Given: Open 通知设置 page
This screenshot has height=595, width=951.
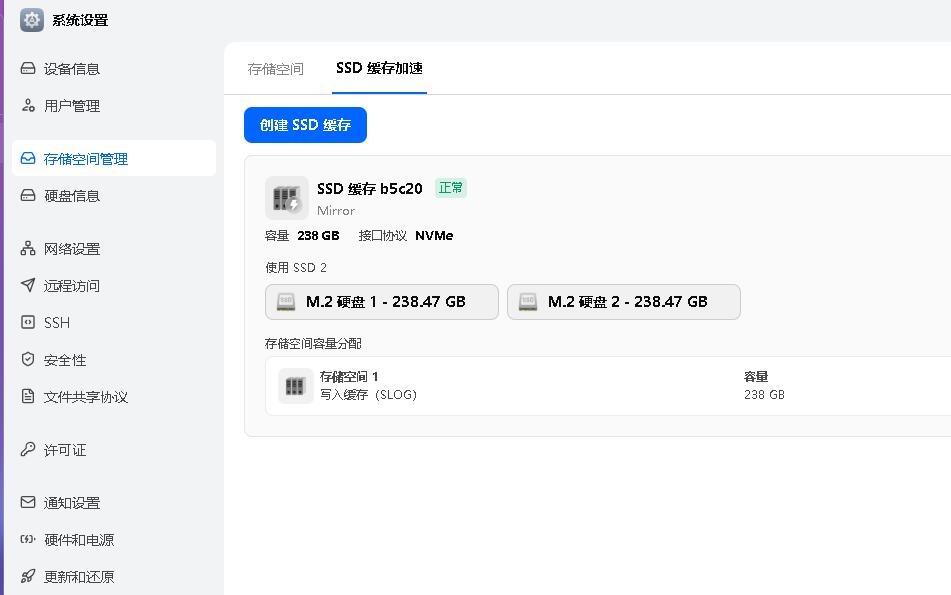Looking at the screenshot, I should point(113,503).
